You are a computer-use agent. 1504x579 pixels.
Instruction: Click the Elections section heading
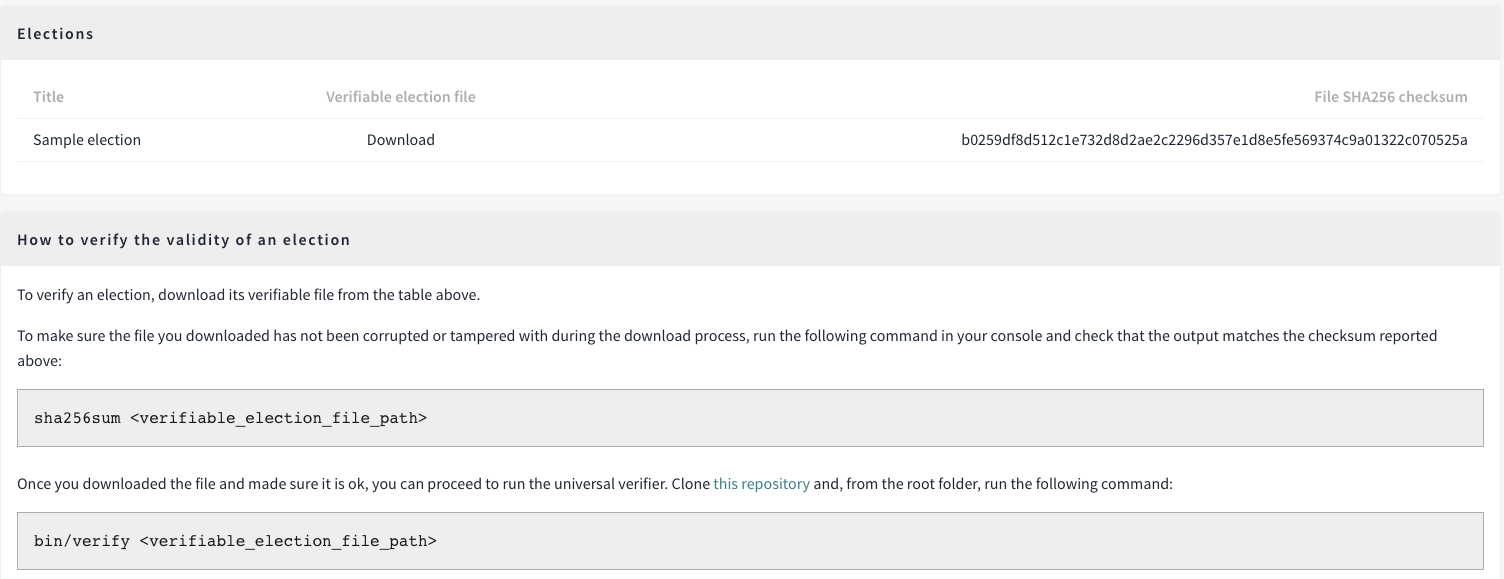pyautogui.click(x=55, y=34)
